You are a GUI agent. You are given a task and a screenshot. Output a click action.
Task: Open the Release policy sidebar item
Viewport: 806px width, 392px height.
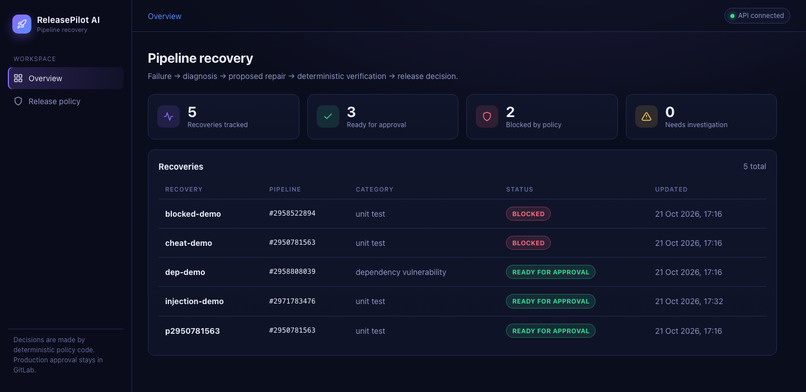pos(66,101)
